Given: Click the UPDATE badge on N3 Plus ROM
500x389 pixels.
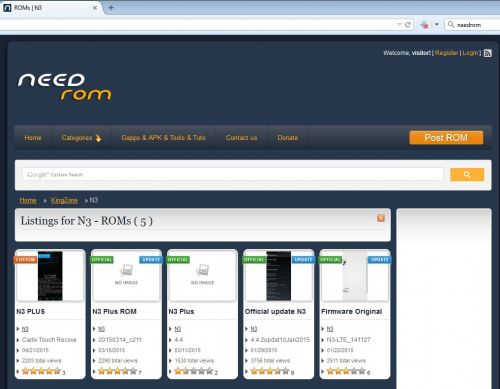Looking at the screenshot, I should 151,260.
